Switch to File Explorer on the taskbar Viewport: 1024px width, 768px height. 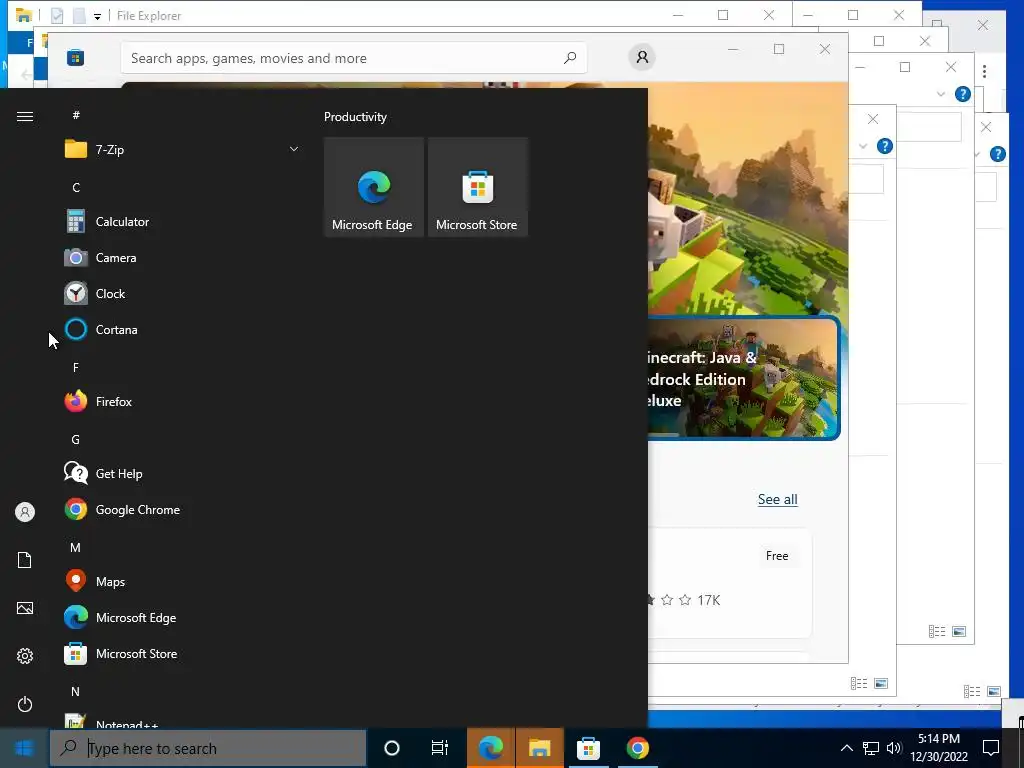tap(539, 748)
